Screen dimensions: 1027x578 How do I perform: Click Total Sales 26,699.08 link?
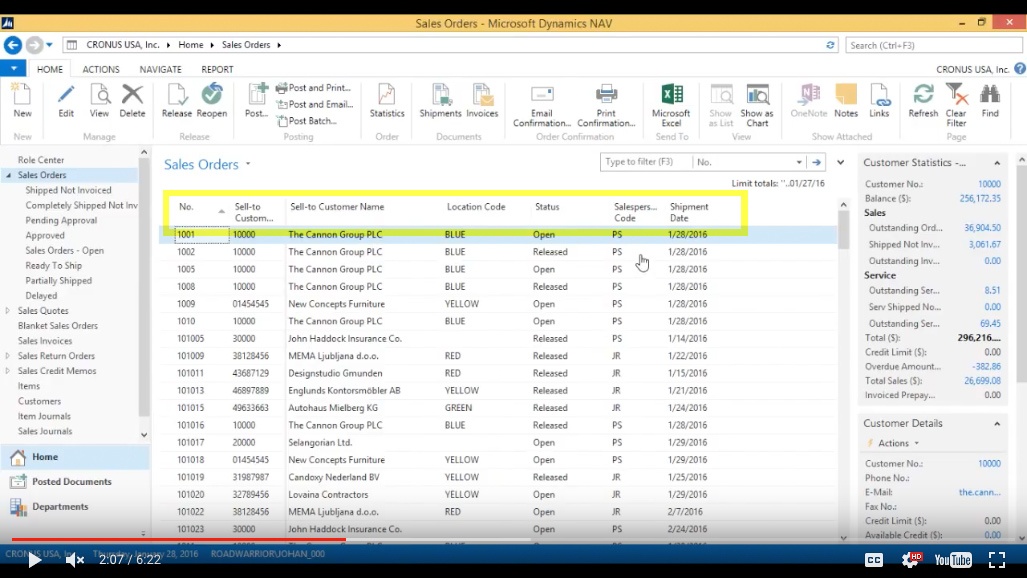click(x=982, y=381)
